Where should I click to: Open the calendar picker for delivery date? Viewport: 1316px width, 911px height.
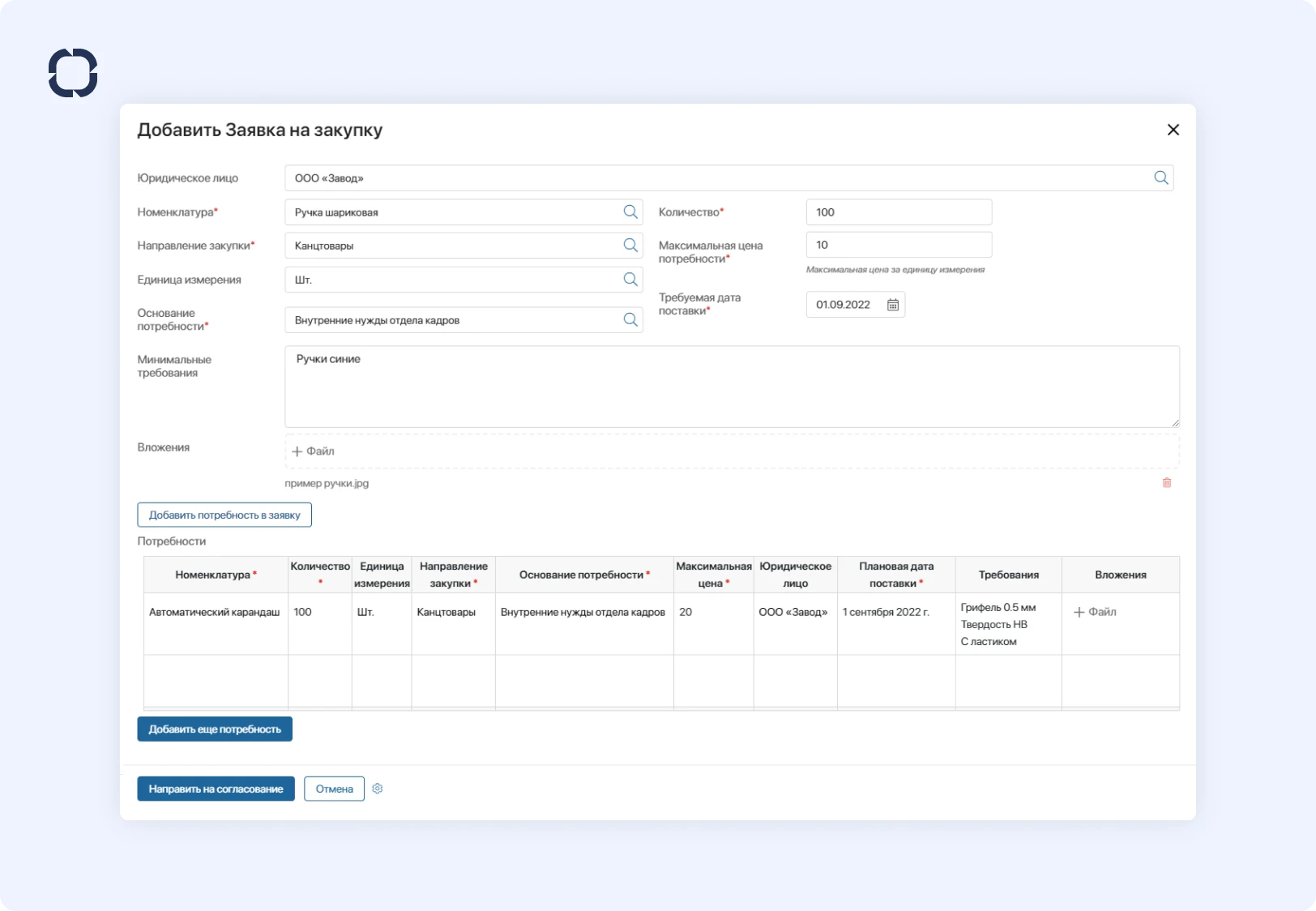pyautogui.click(x=892, y=305)
